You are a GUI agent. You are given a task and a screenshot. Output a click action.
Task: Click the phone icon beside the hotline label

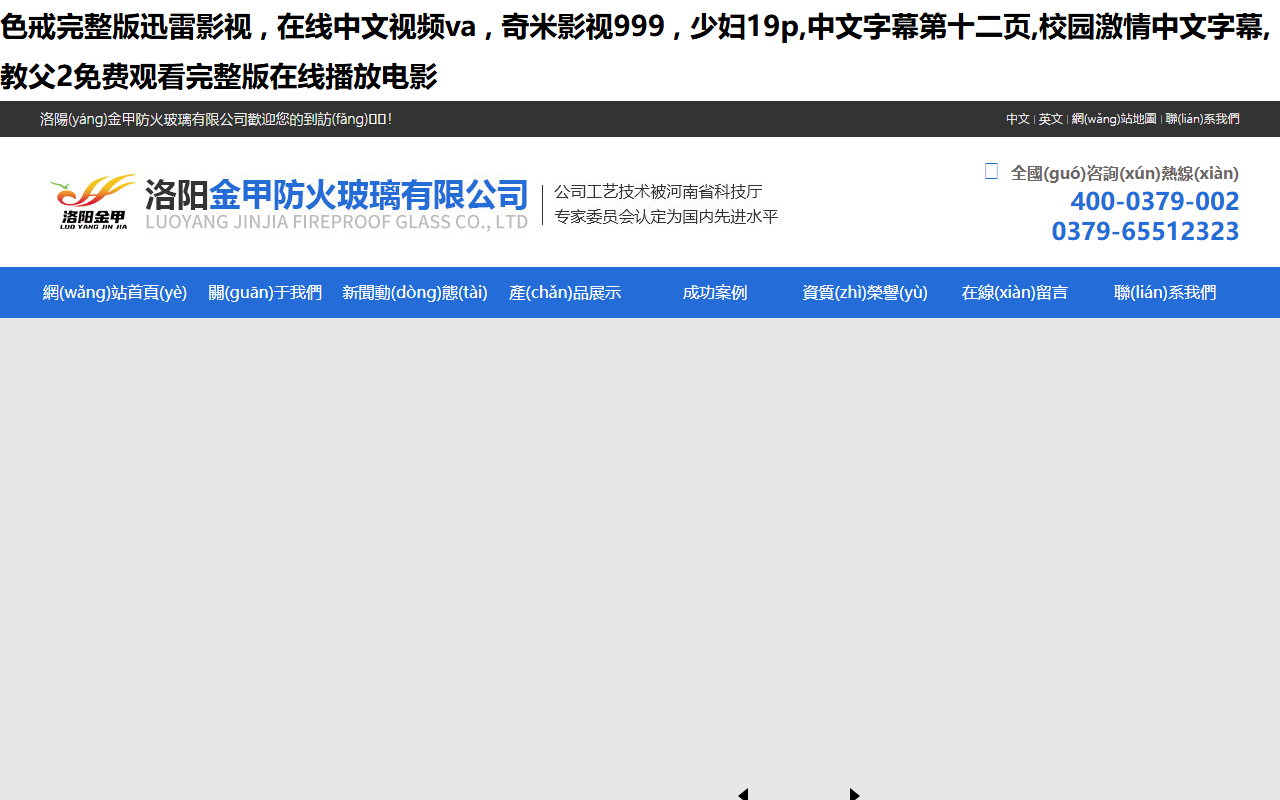[x=991, y=172]
